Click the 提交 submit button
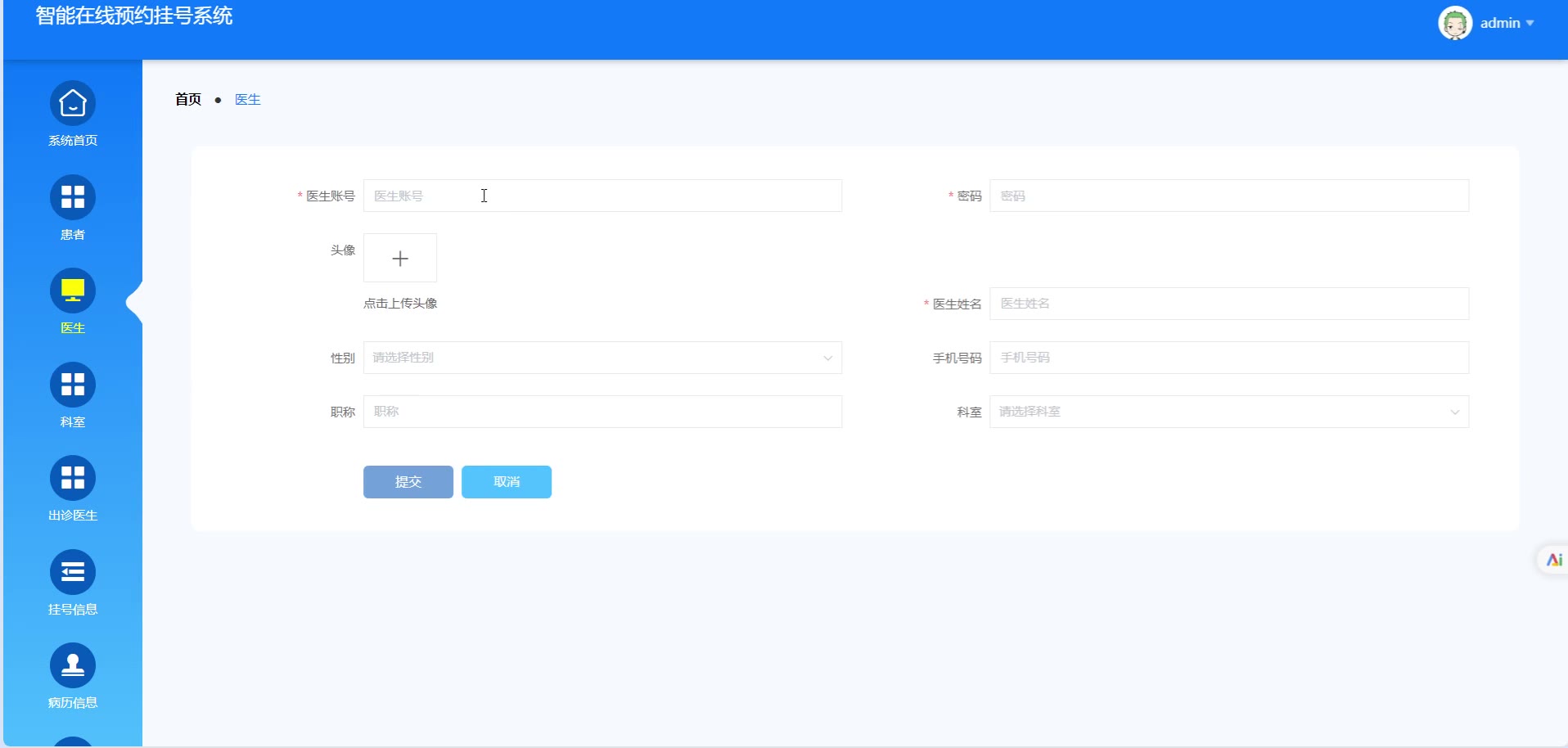This screenshot has height=748, width=1568. [x=408, y=482]
